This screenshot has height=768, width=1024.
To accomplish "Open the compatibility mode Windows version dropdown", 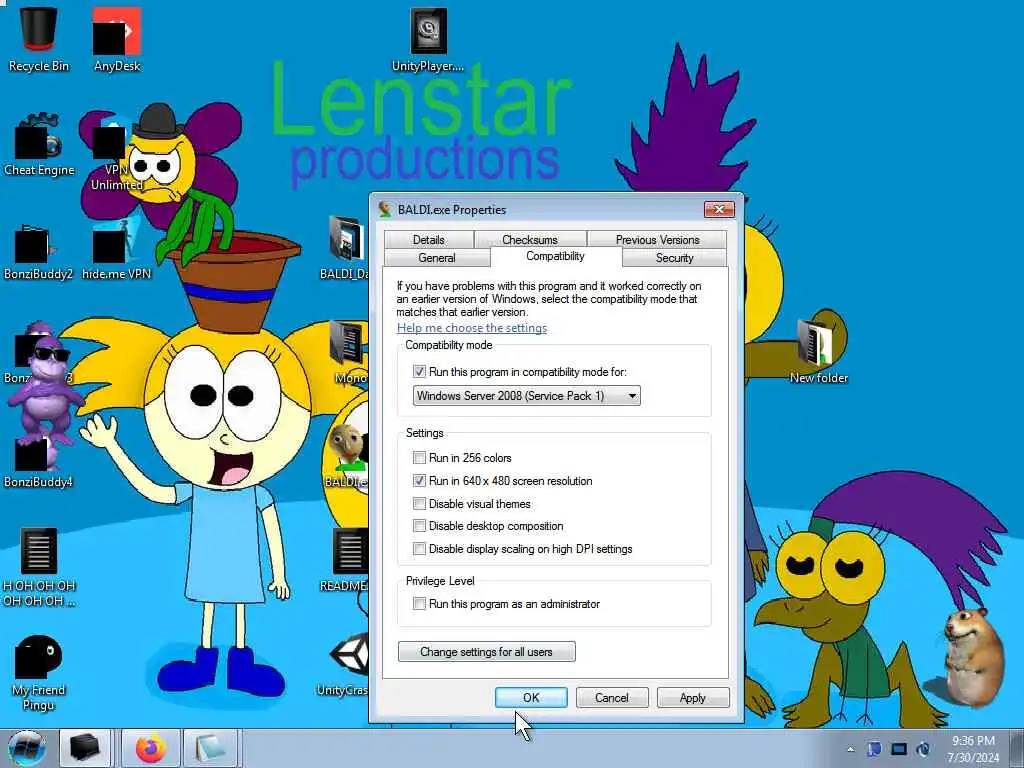I will point(526,396).
